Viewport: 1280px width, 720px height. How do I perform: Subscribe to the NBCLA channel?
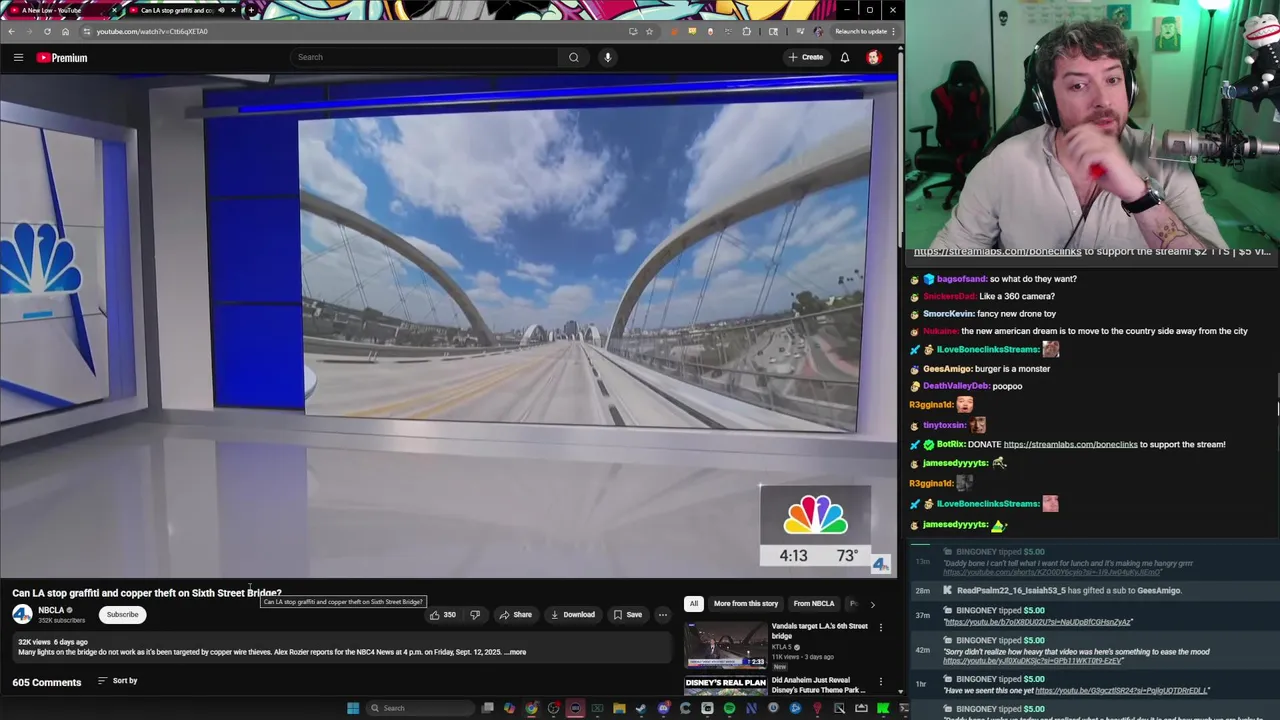(x=123, y=615)
